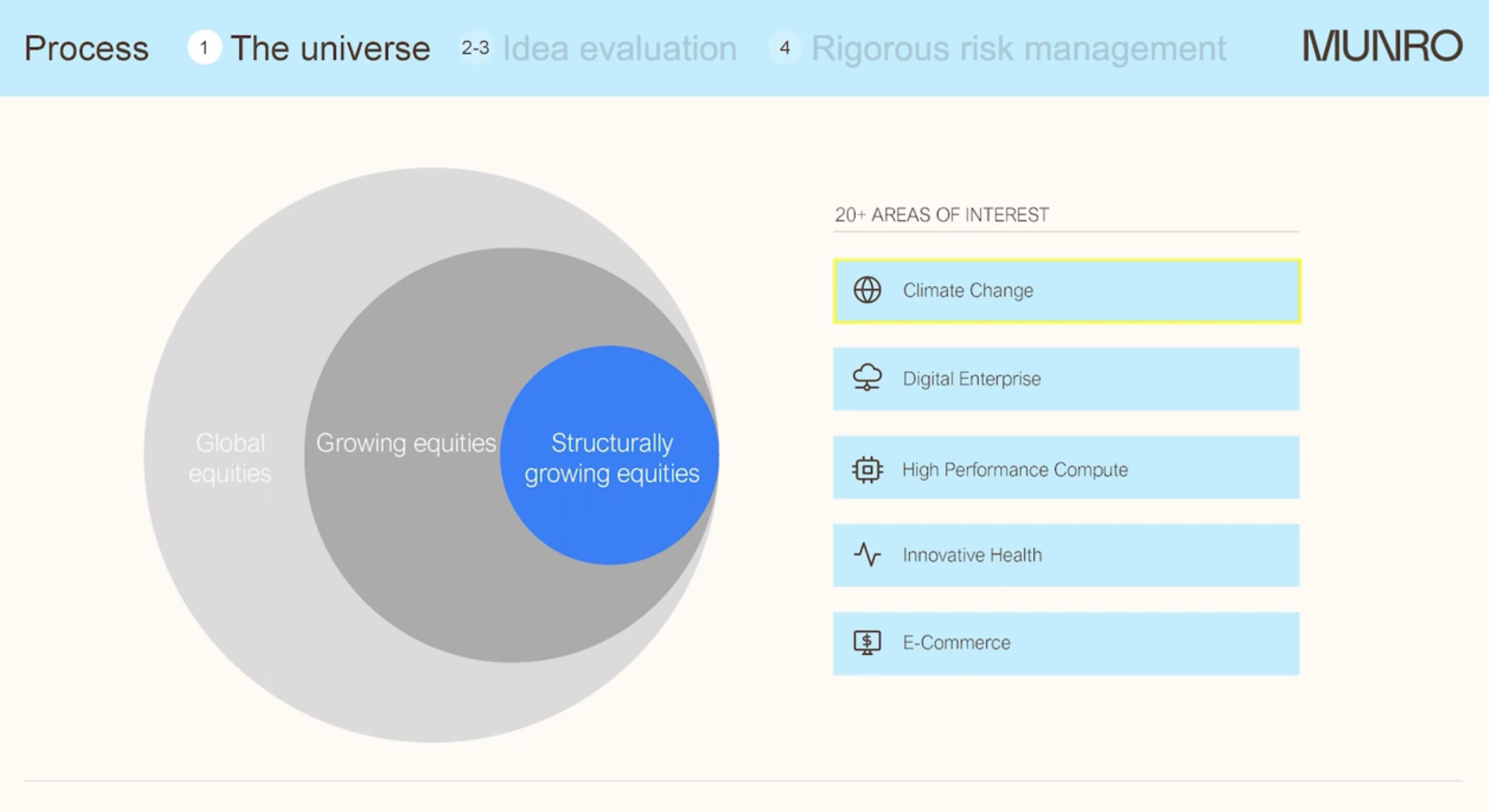Choose the High Performance Compute button

tap(1065, 468)
